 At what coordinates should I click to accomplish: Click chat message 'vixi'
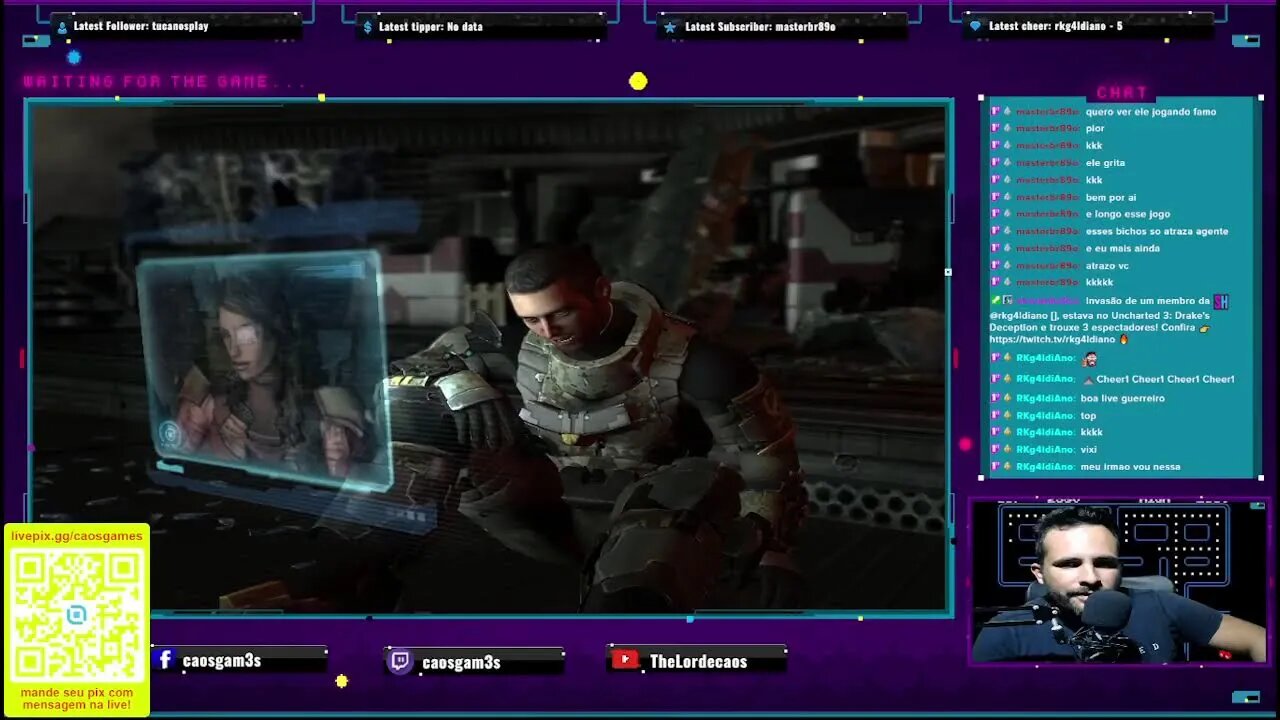coord(1088,450)
